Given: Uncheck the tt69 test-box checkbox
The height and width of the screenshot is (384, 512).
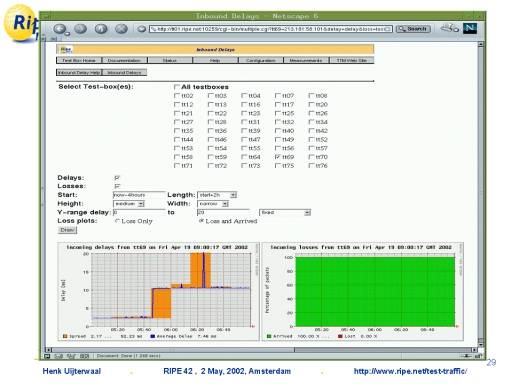Looking at the screenshot, I should point(277,157).
